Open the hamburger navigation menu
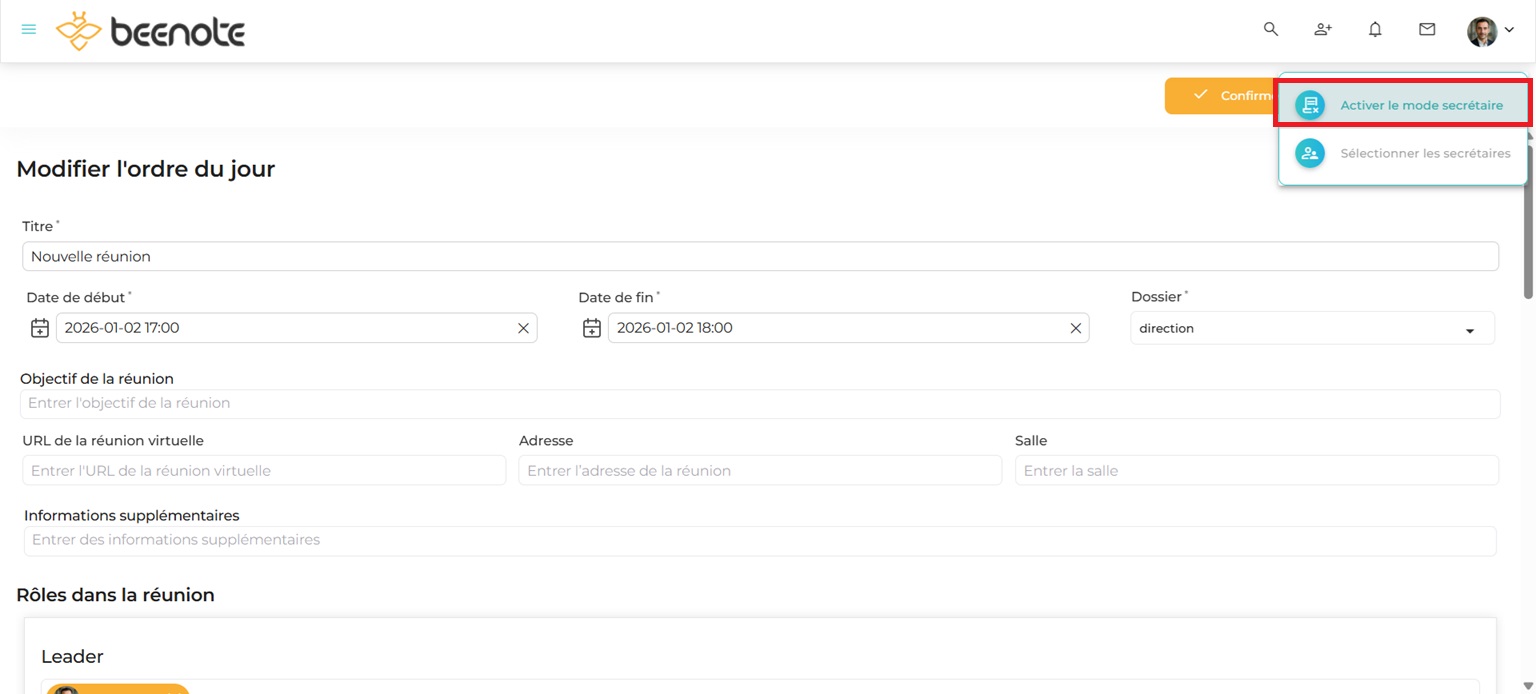This screenshot has height=694, width=1536. pos(29,30)
